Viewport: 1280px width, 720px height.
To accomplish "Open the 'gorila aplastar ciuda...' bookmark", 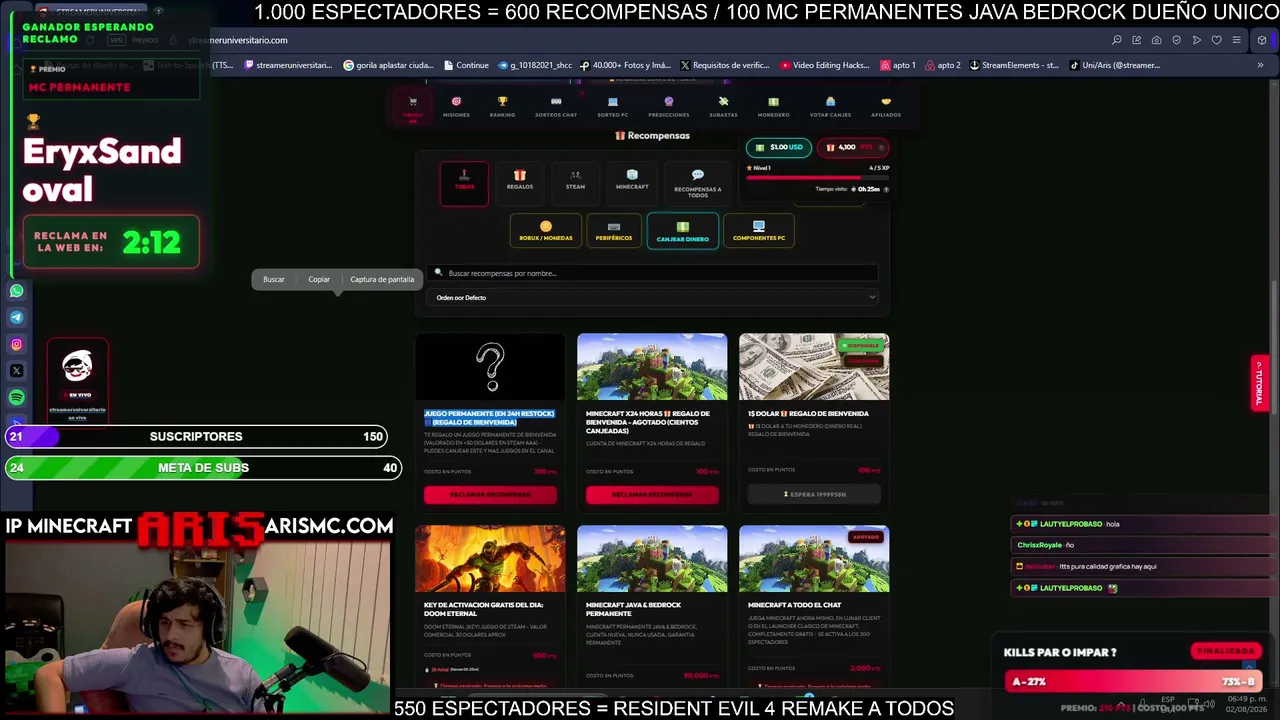I will click(x=388, y=65).
